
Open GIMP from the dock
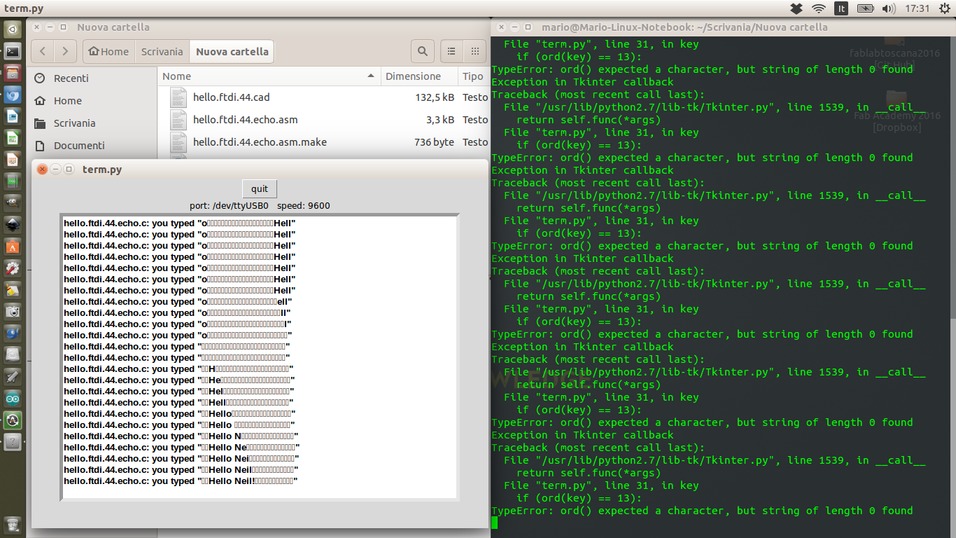13,203
